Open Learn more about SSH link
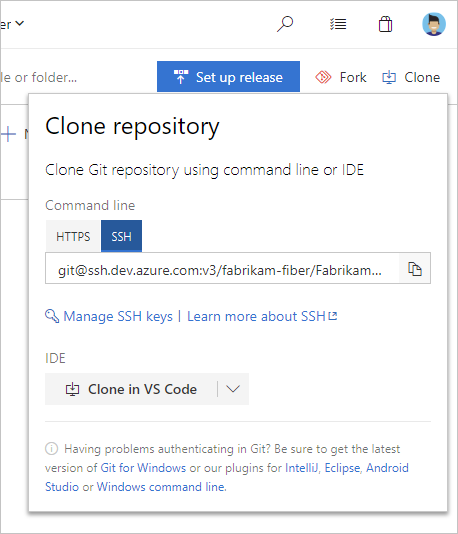458x534 pixels. (262, 316)
